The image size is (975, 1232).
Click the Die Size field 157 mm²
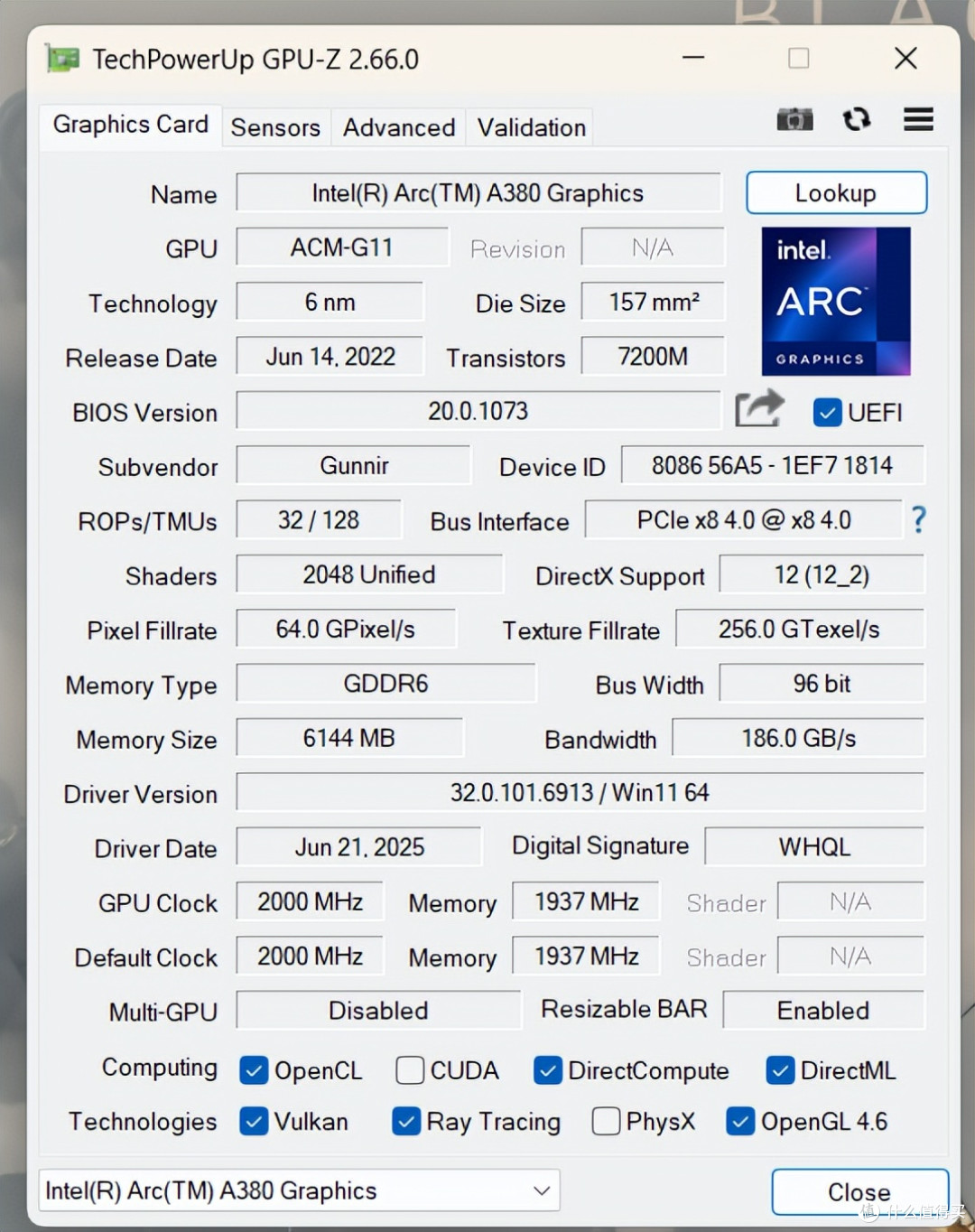tap(653, 302)
